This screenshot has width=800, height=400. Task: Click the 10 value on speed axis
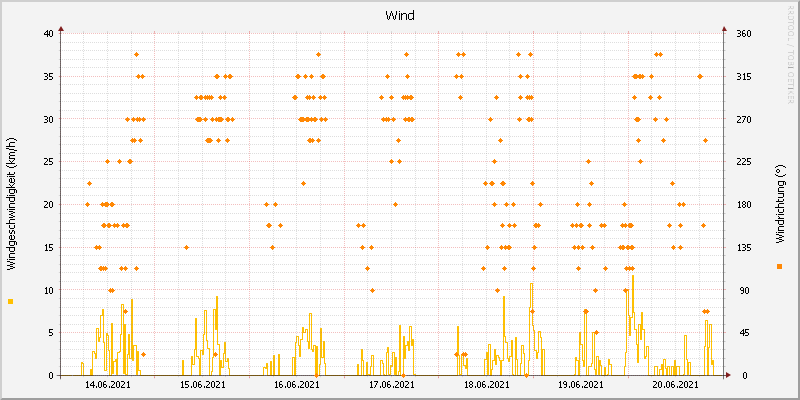tap(48, 290)
